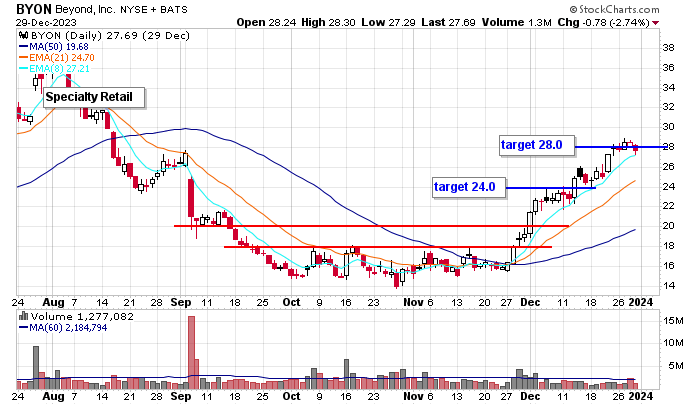Click the volume bars icon in the volume panel

[x=23, y=317]
